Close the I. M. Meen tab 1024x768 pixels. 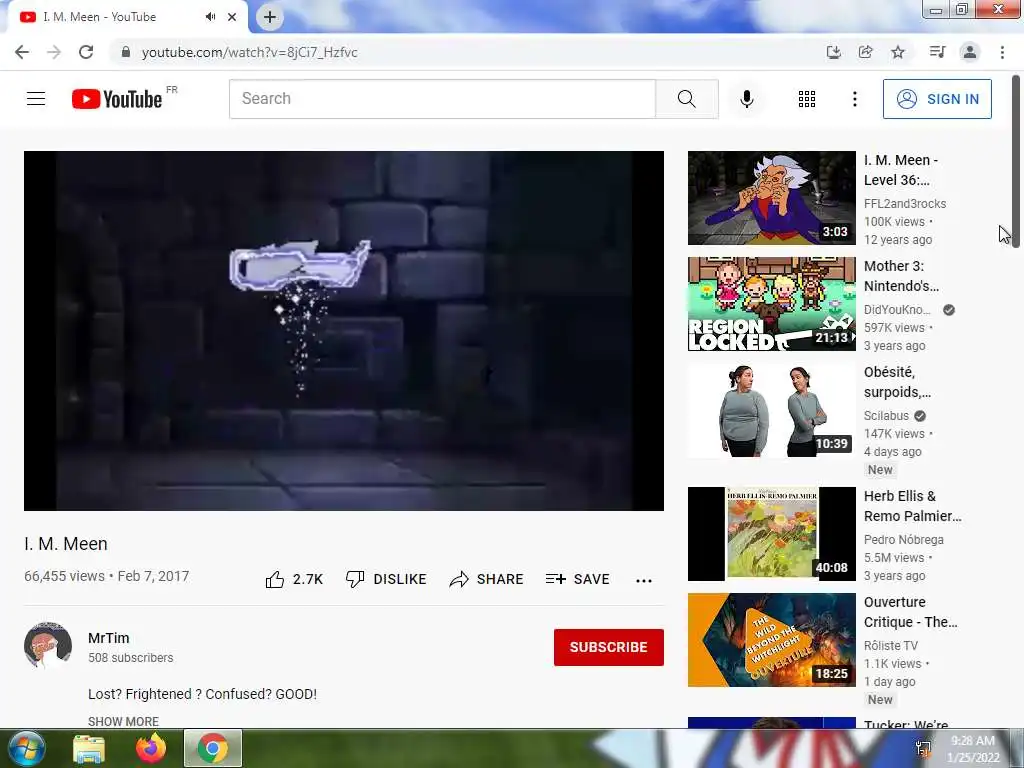(232, 17)
